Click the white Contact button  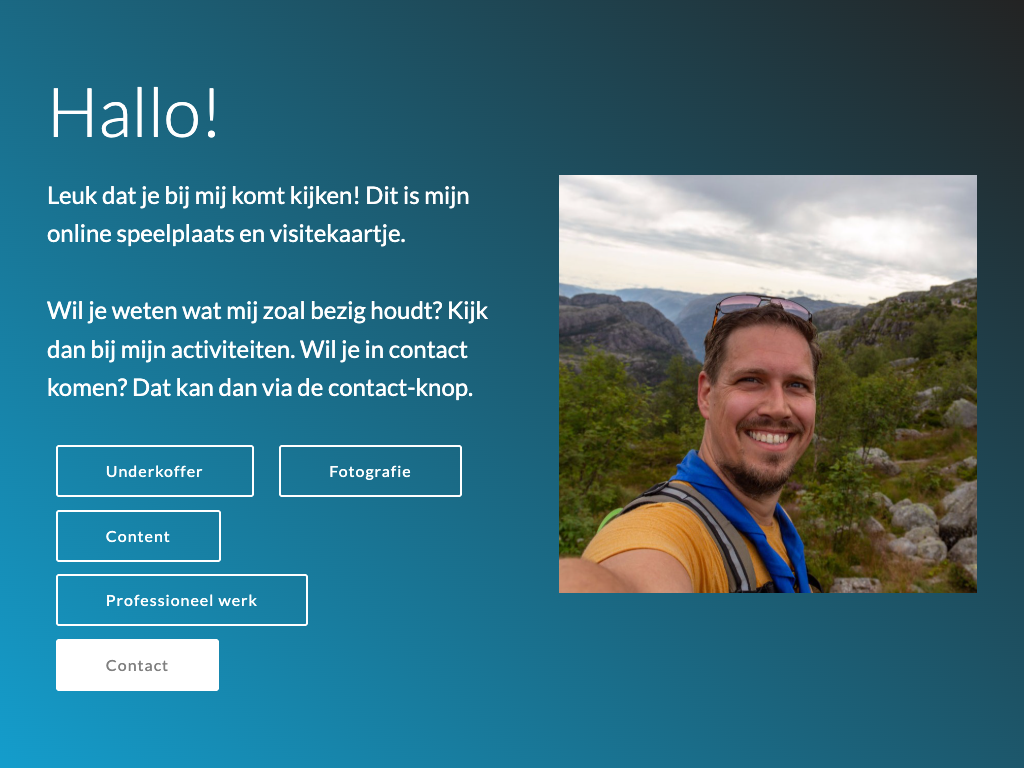click(137, 665)
